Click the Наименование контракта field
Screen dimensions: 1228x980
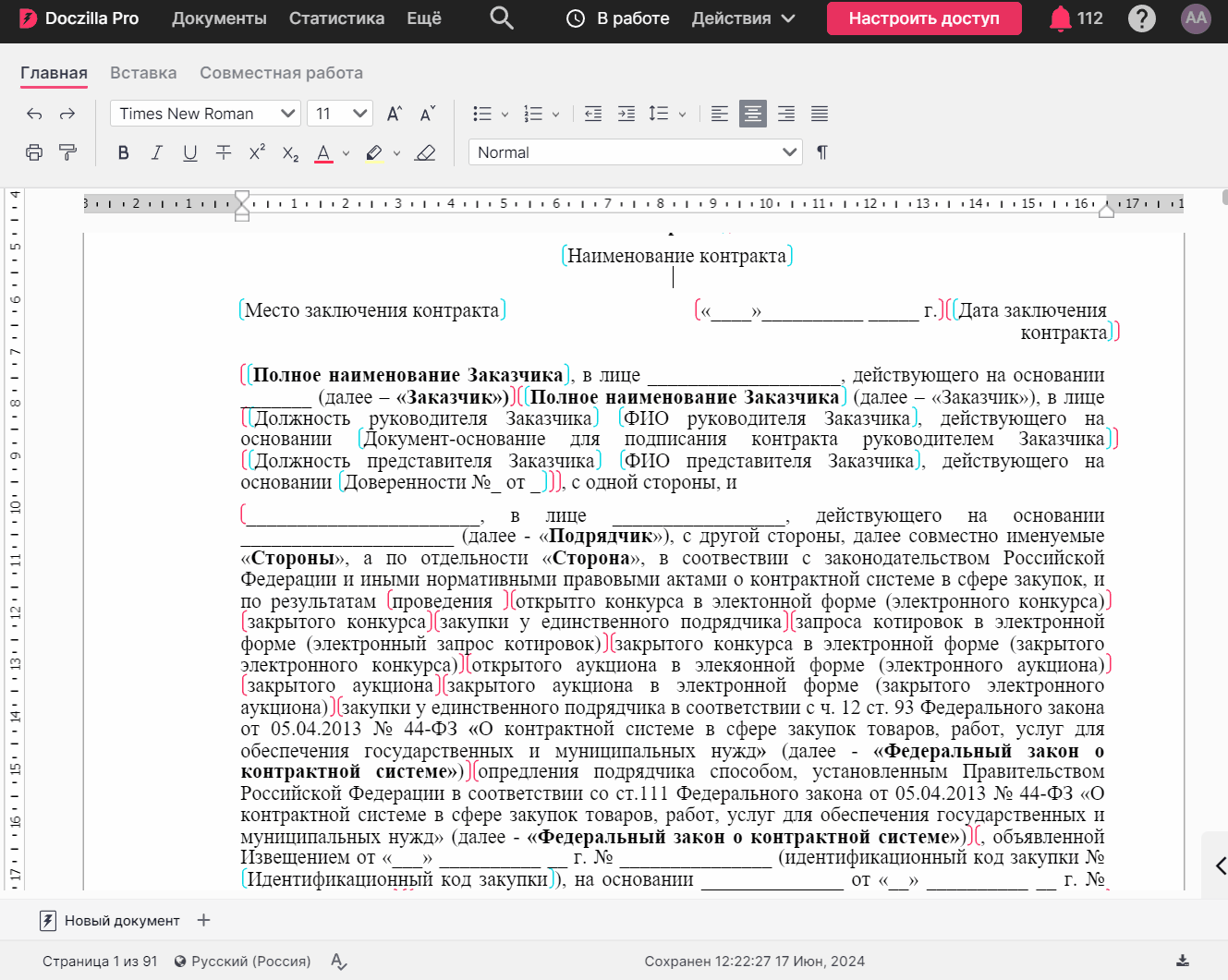pos(677,256)
